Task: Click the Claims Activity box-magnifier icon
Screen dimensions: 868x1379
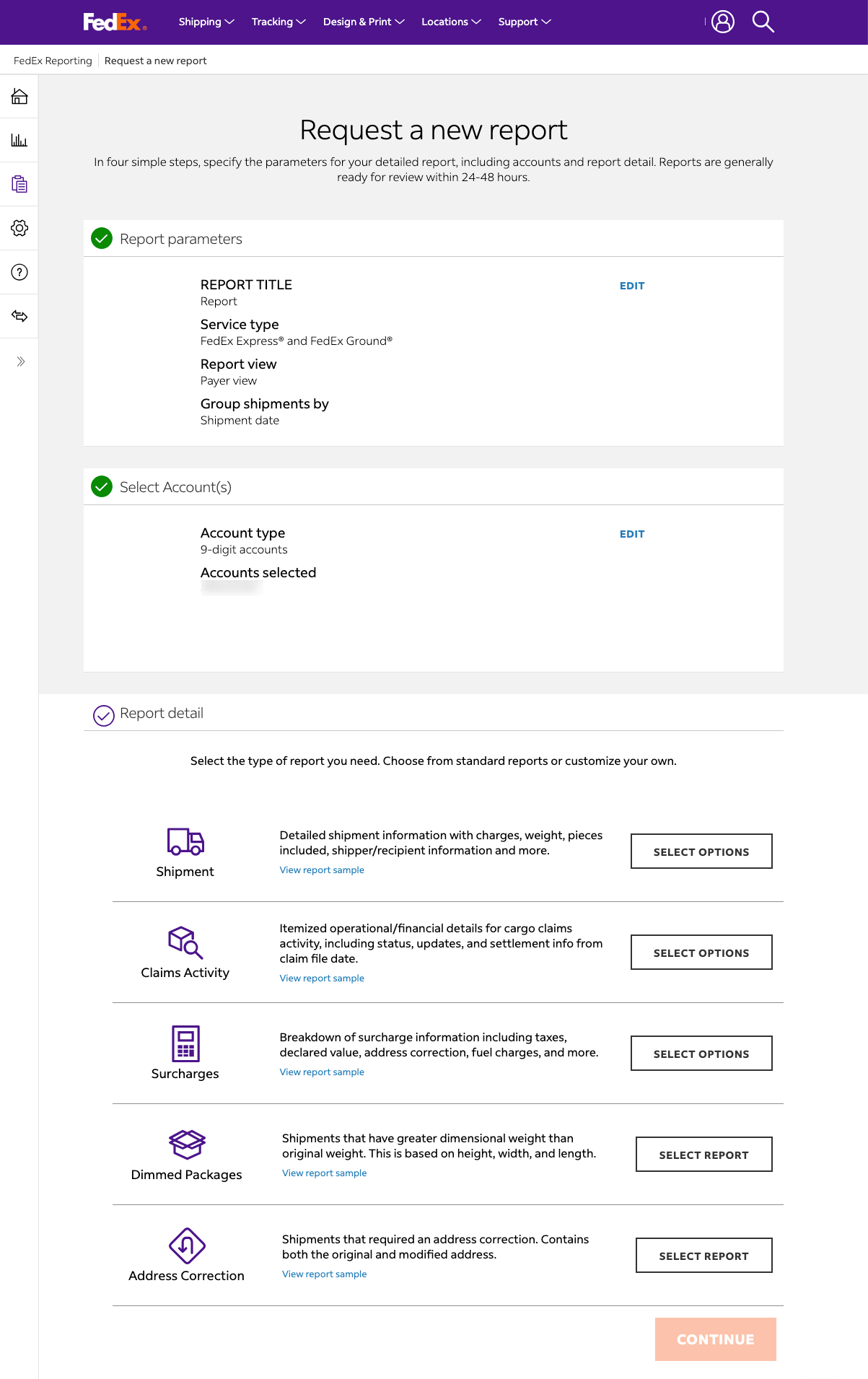Action: click(185, 942)
